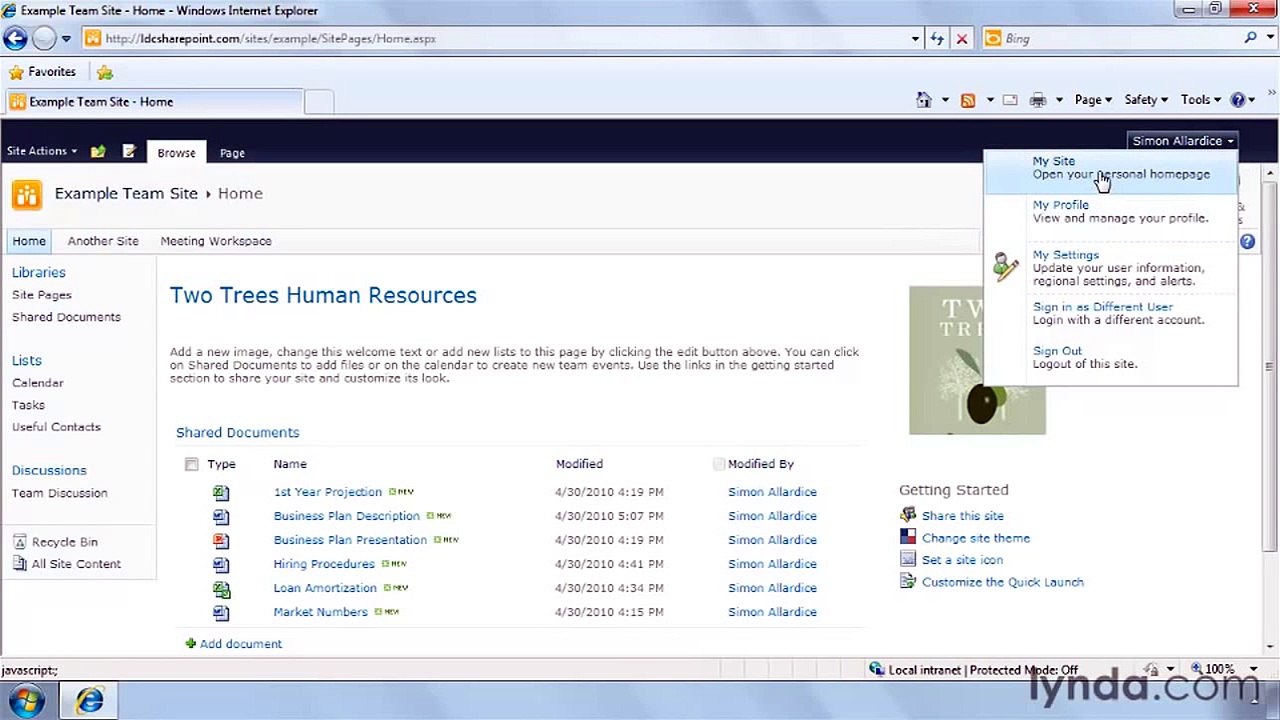Click the address bar URL field
Screen dimensions: 1280x720
[495, 38]
